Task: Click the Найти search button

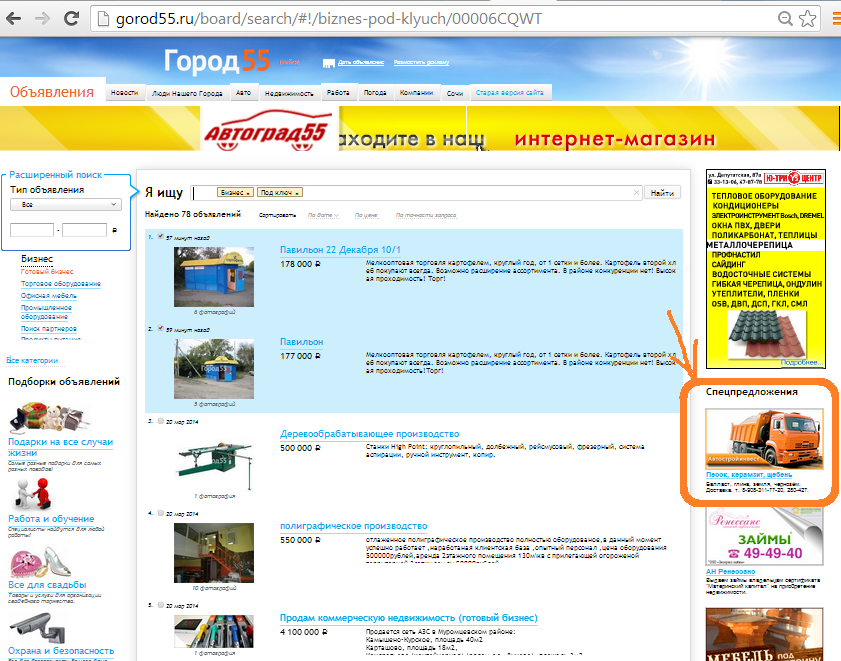Action: click(x=662, y=193)
